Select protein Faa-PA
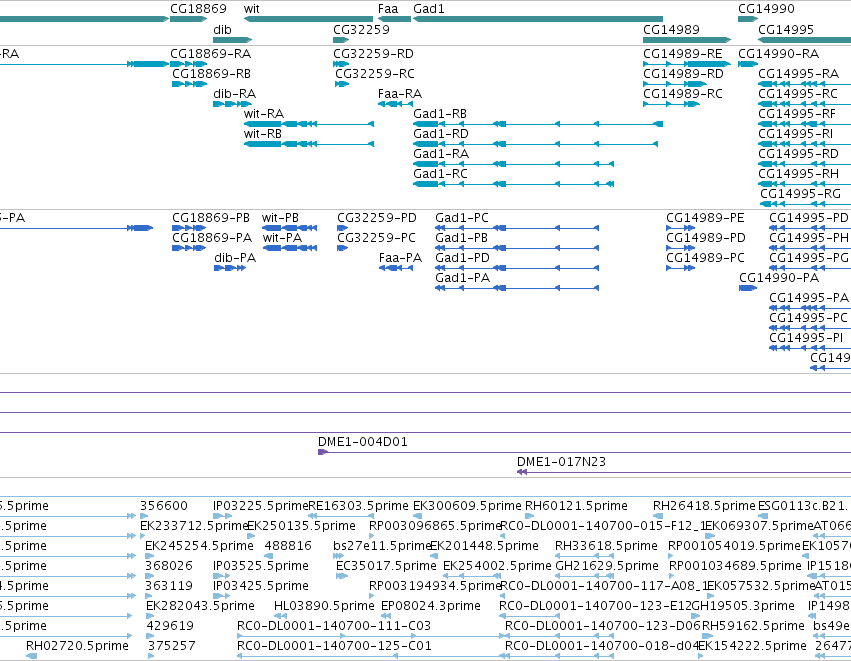 pos(395,268)
